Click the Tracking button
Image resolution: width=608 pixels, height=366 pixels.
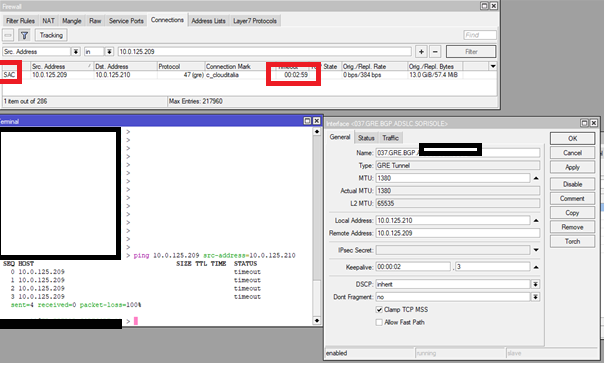[51, 35]
